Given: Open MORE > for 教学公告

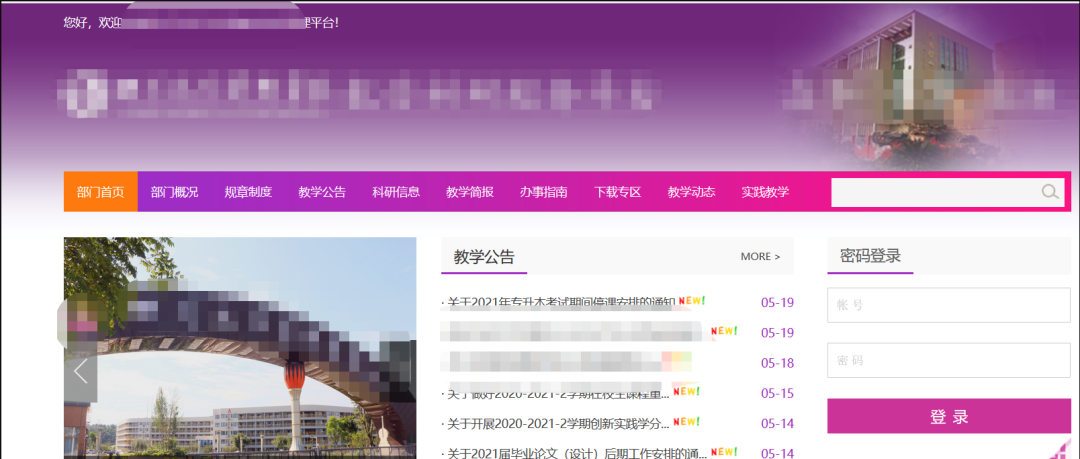Looking at the screenshot, I should point(760,256).
